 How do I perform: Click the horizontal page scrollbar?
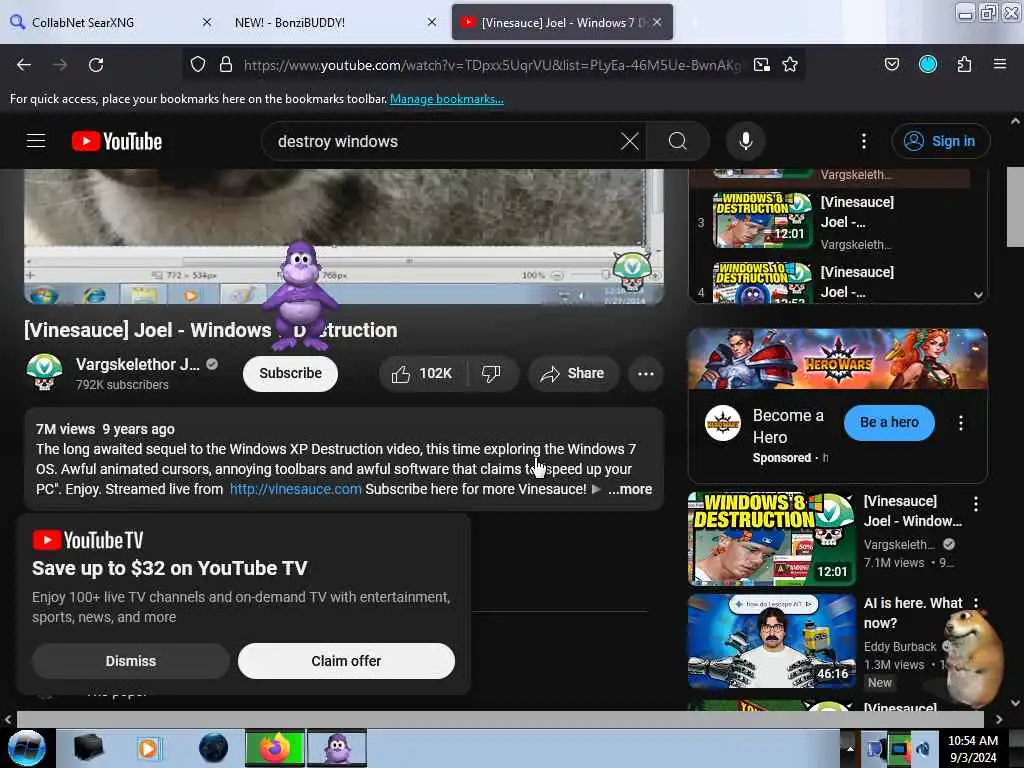(500, 719)
